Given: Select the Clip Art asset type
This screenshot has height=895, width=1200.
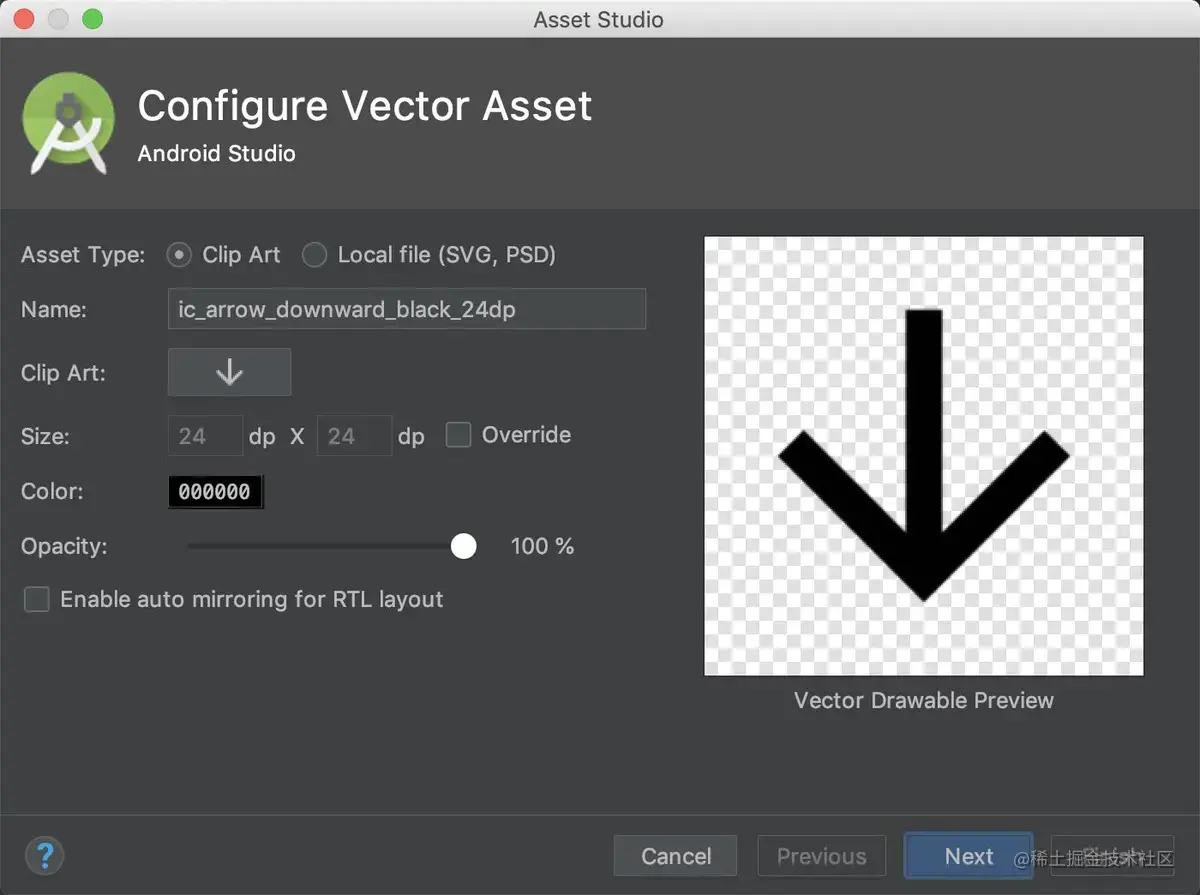Looking at the screenshot, I should [178, 255].
